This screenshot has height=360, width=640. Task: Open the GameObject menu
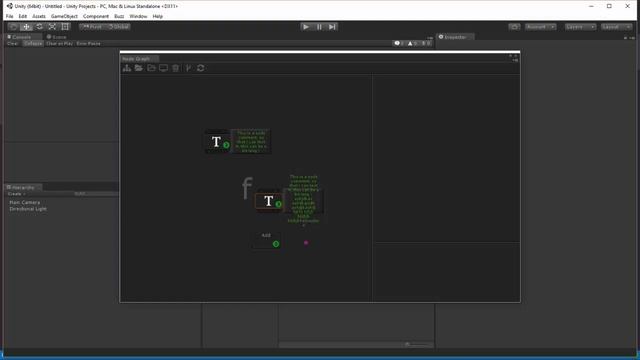click(64, 16)
